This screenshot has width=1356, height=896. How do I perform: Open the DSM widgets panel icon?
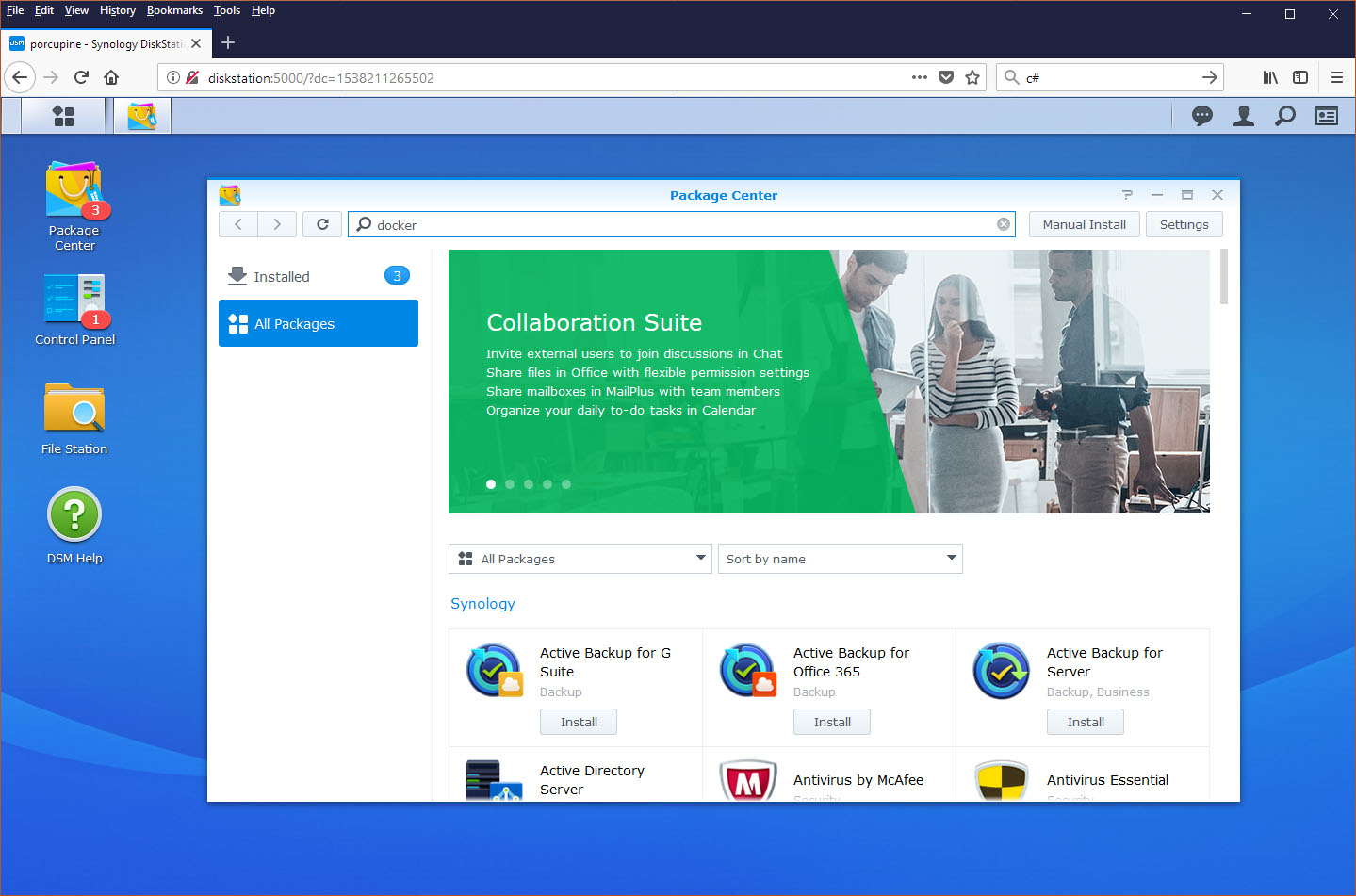pos(1327,116)
